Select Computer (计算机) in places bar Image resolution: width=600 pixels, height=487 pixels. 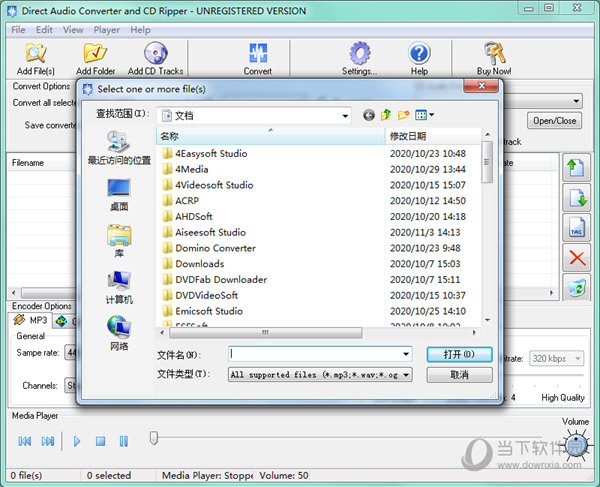[119, 288]
